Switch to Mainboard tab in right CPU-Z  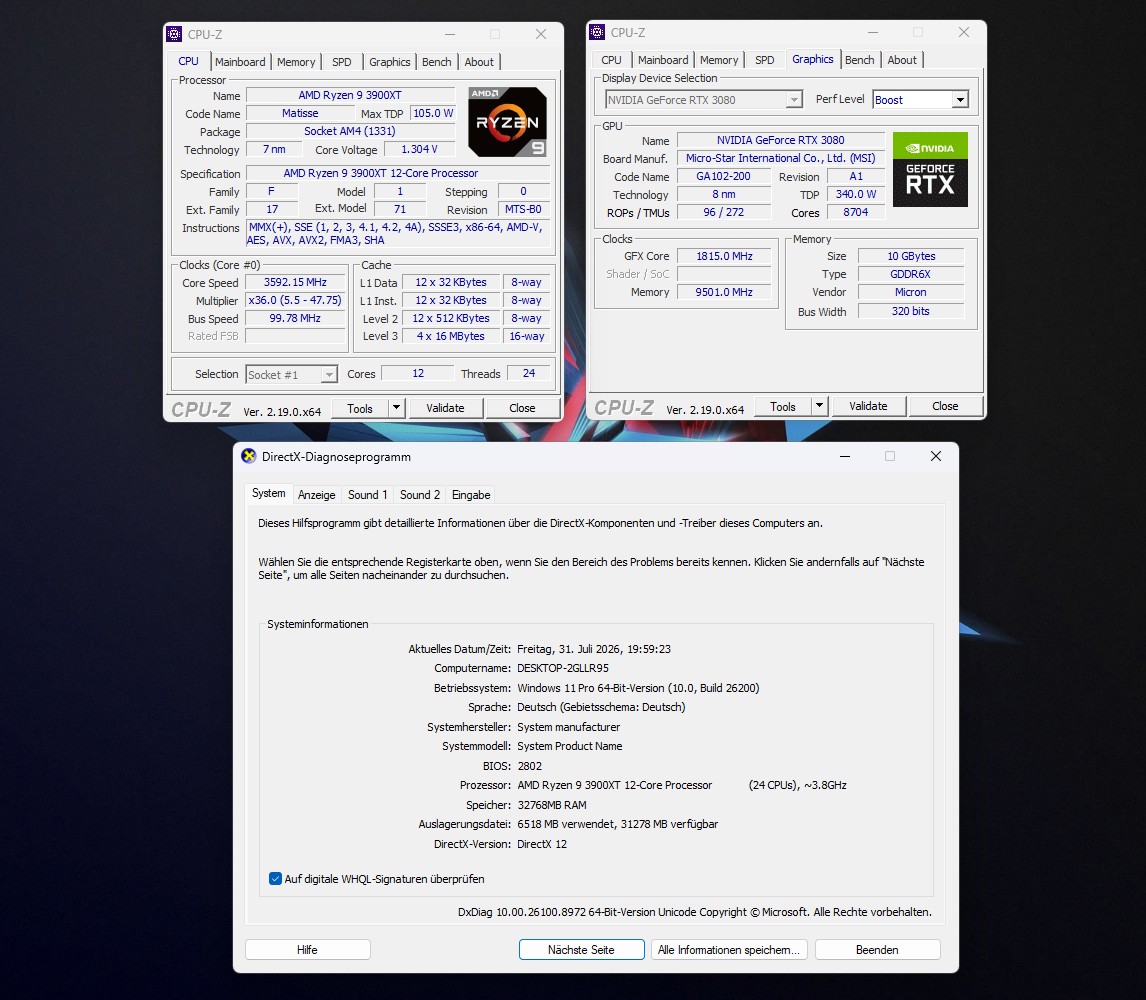point(663,60)
